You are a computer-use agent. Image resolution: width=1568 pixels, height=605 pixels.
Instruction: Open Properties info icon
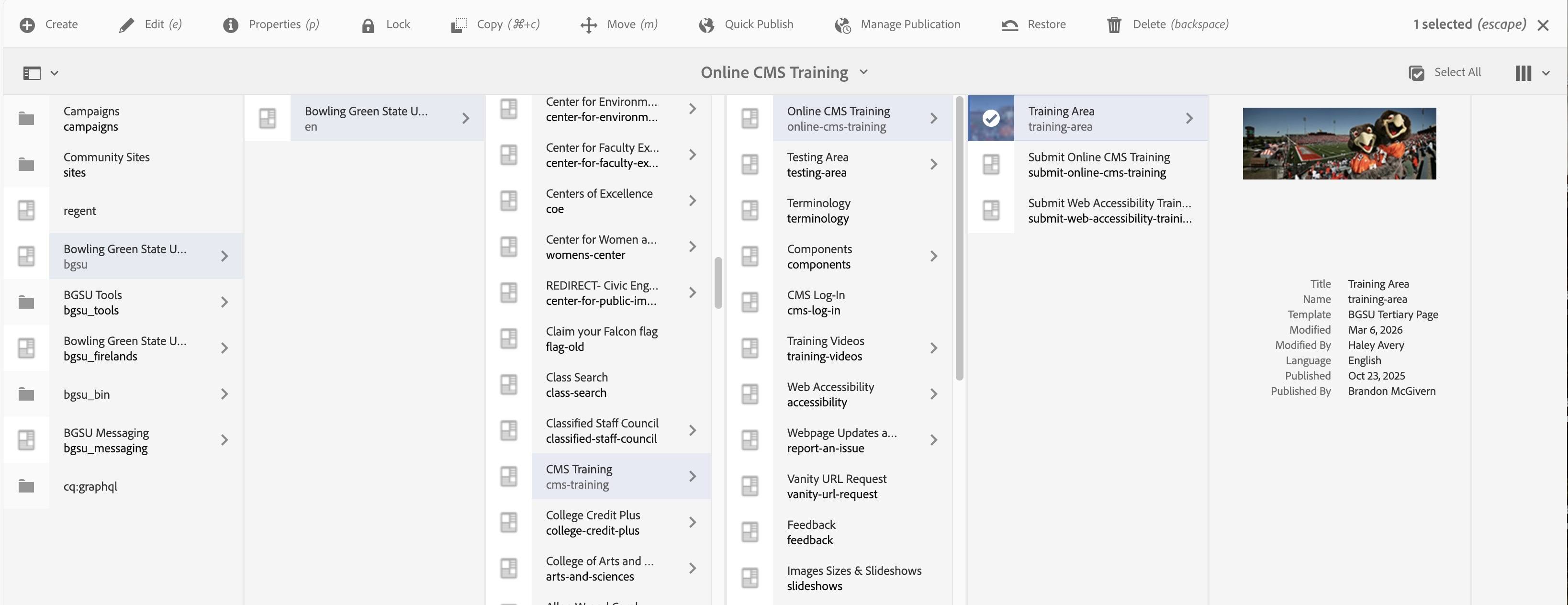(x=231, y=25)
